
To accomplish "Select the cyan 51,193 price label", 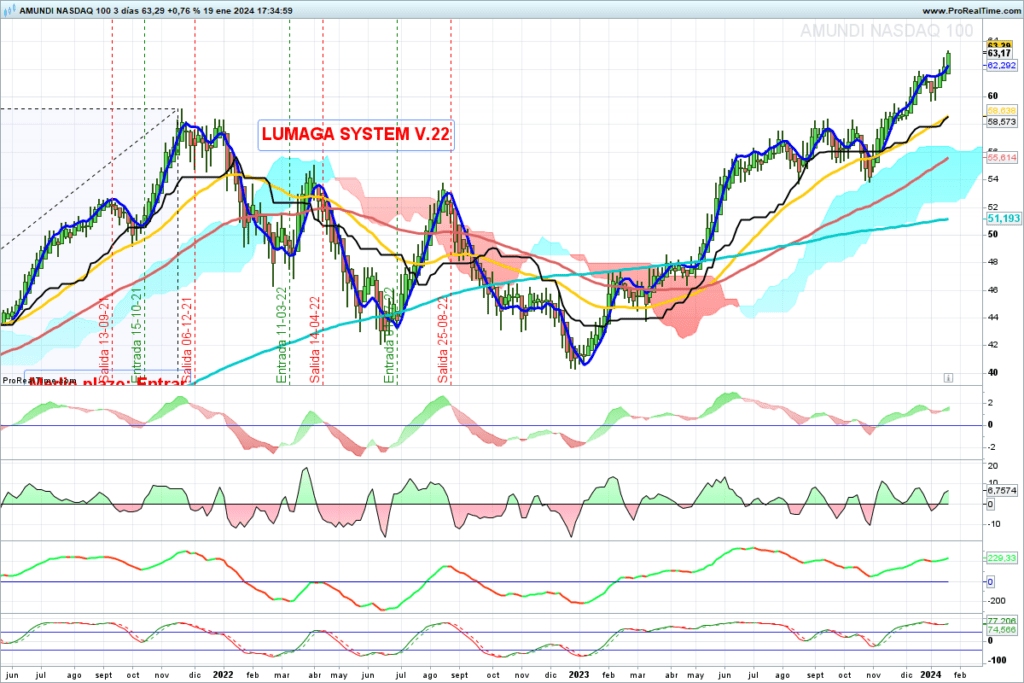I will [1002, 219].
